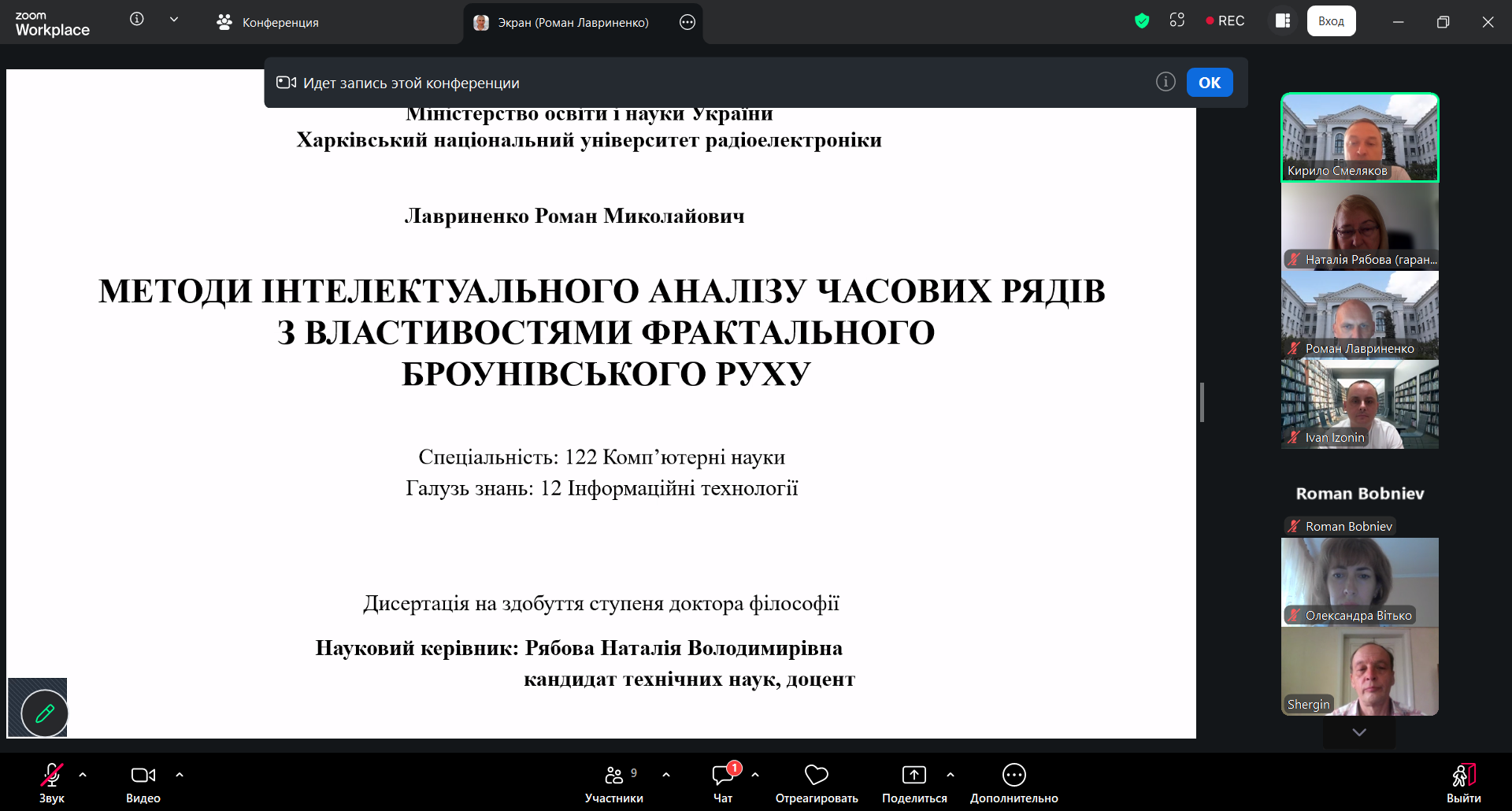
Task: Change the view layout icon
Action: point(1283,21)
